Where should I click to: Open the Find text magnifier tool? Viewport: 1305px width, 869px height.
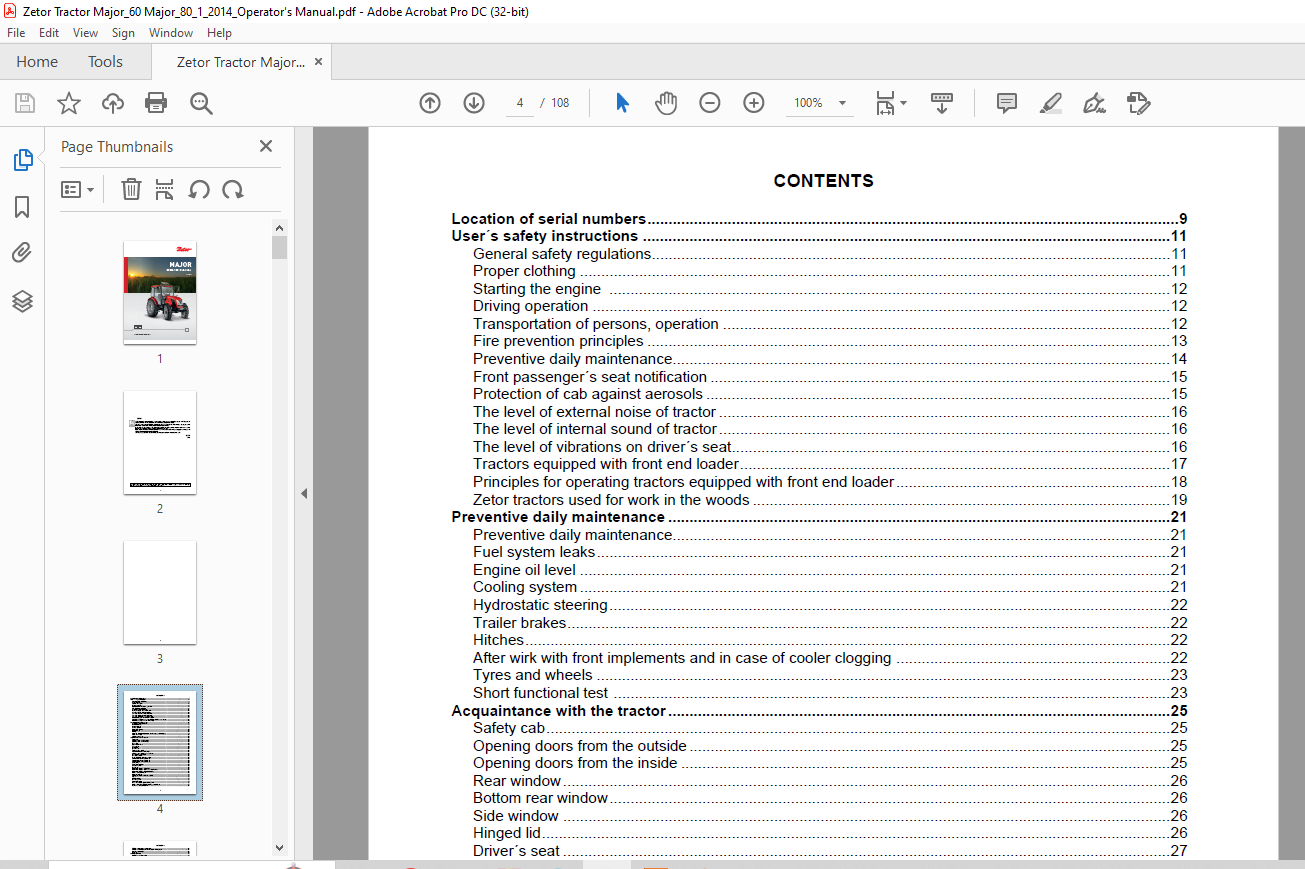tap(201, 103)
